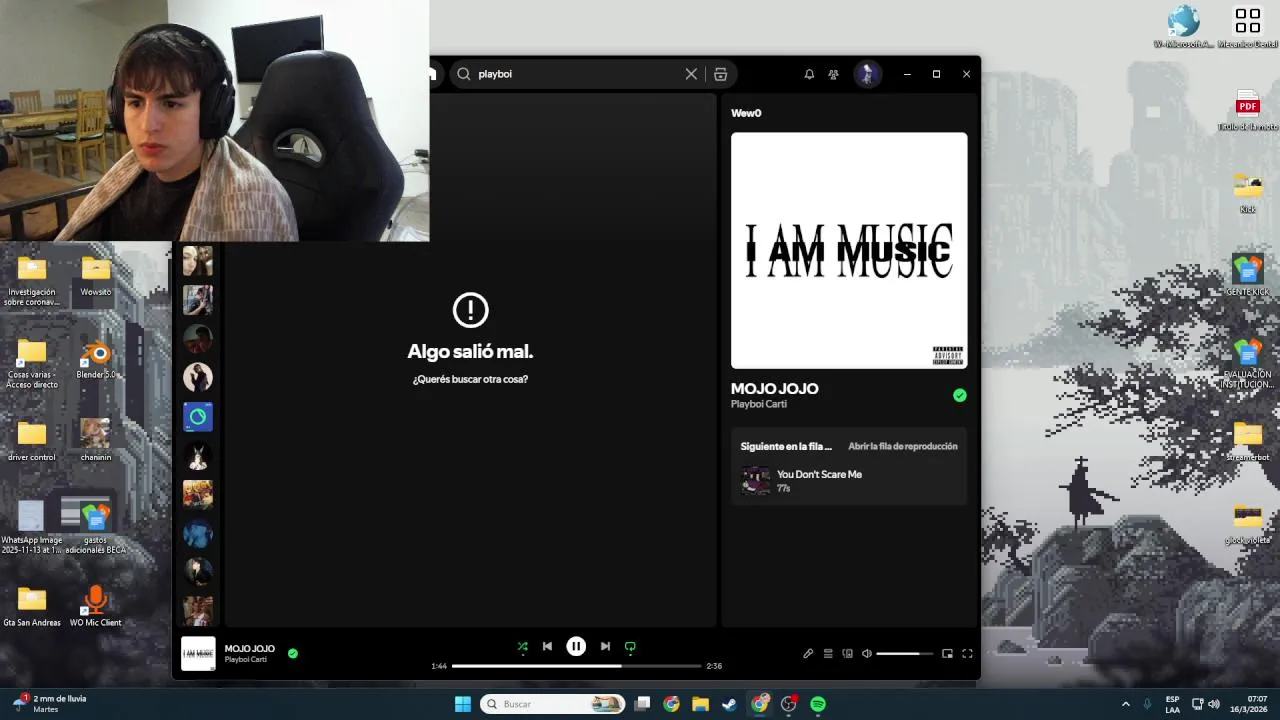Open GENTE KICK desktop file
This screenshot has height=720, width=1280.
[1248, 276]
